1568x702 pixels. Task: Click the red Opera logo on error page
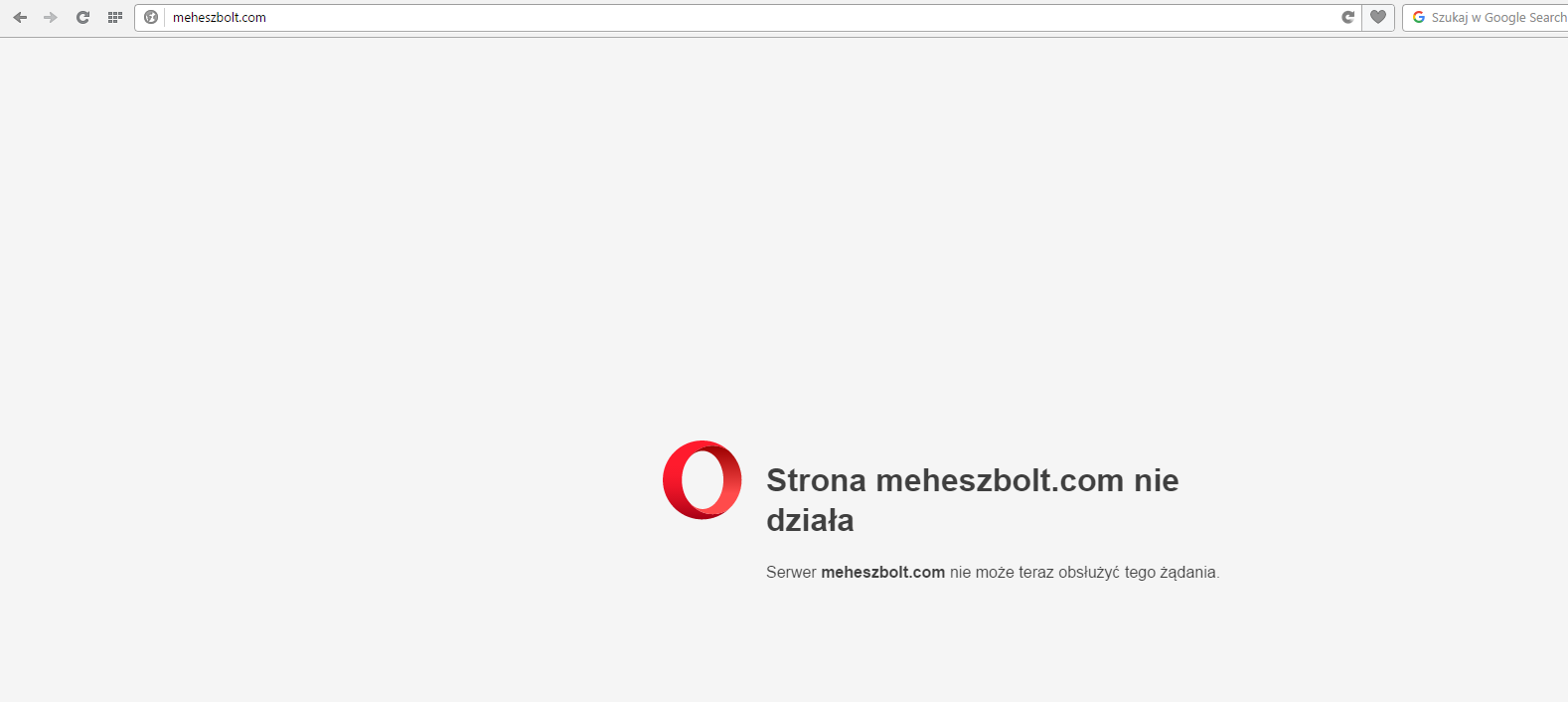703,479
